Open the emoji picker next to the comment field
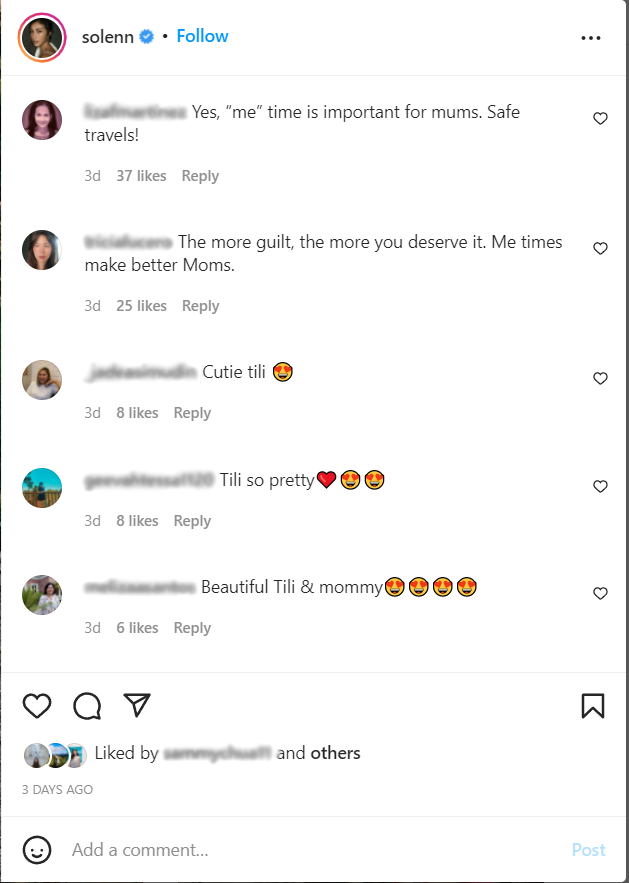Screen dimensions: 629x883 [x=37, y=850]
